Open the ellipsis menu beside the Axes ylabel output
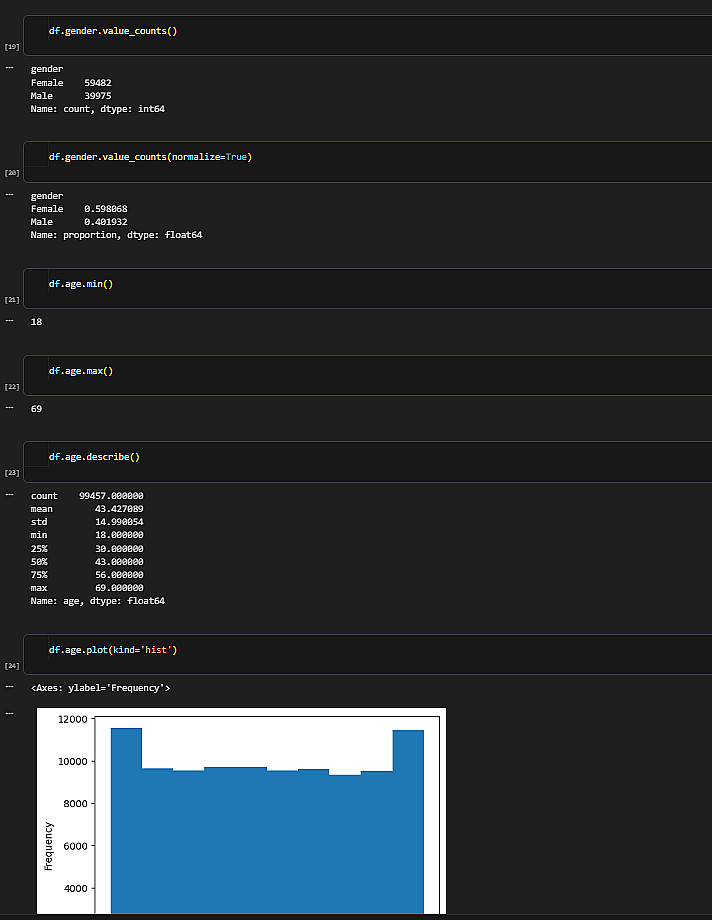Screen dimensions: 712x920 point(9,686)
